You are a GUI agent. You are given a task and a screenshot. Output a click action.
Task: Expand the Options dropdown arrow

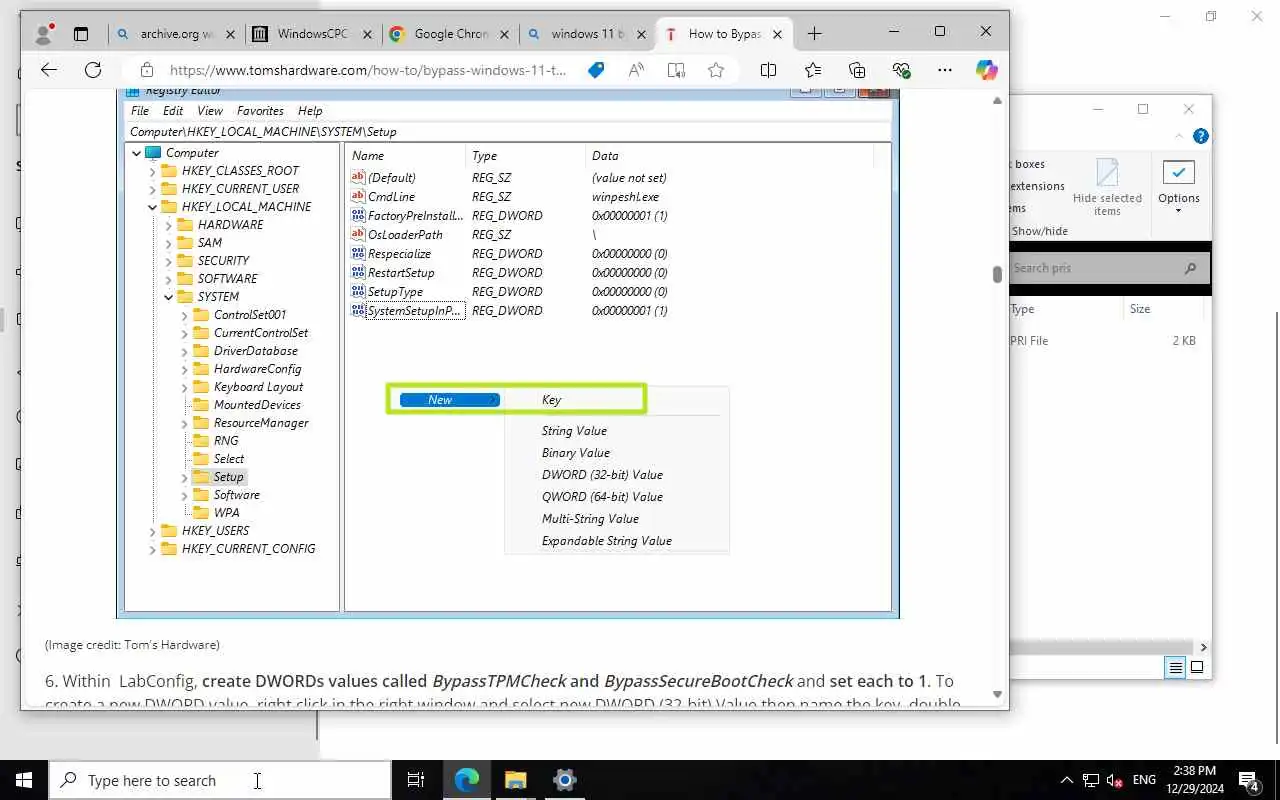pyautogui.click(x=1178, y=211)
